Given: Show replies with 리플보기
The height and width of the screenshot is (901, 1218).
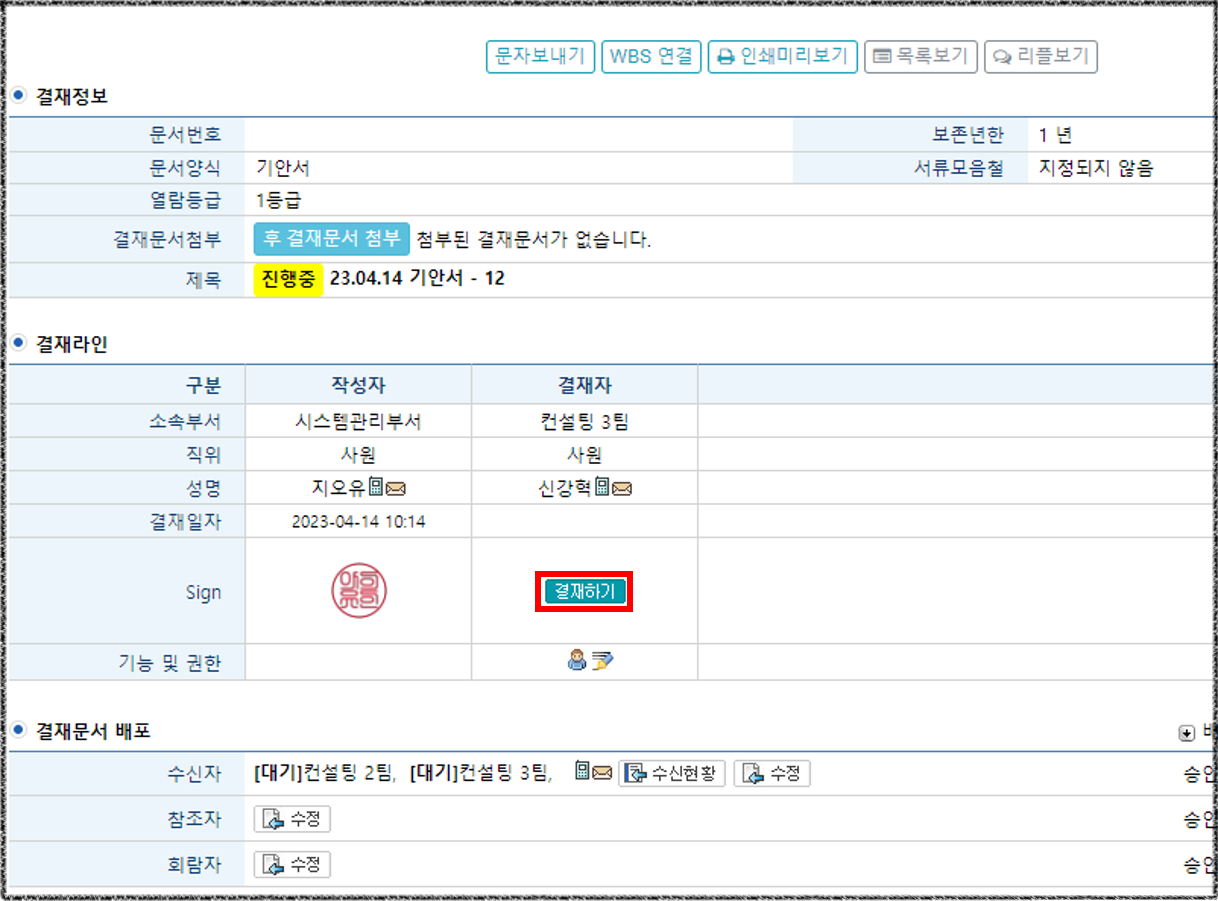Looking at the screenshot, I should (x=1041, y=57).
